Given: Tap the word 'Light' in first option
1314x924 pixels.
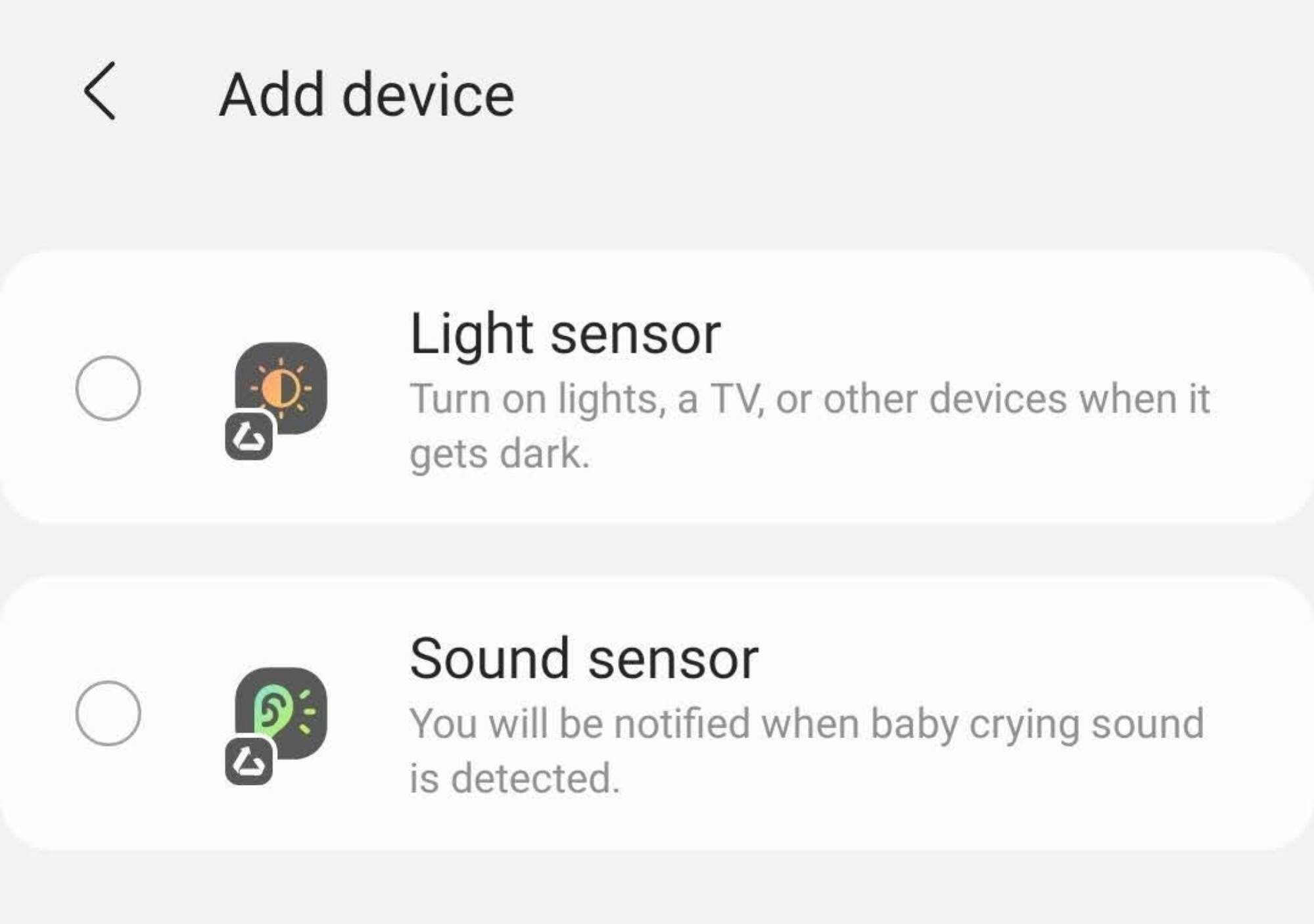Looking at the screenshot, I should (471, 334).
